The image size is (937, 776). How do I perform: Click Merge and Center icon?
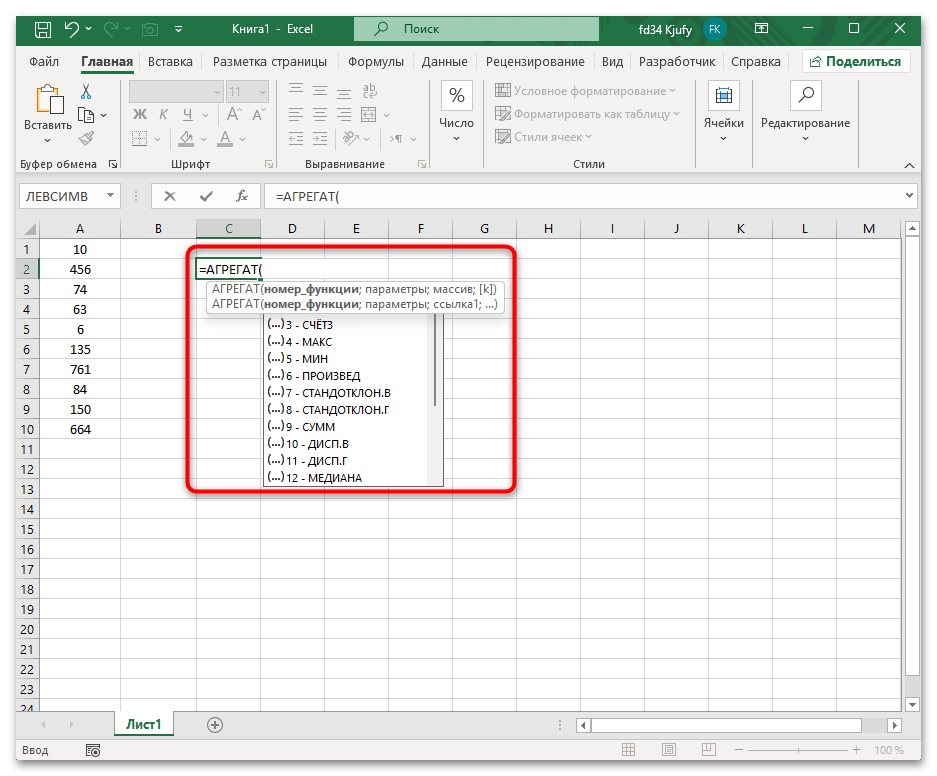[x=369, y=115]
